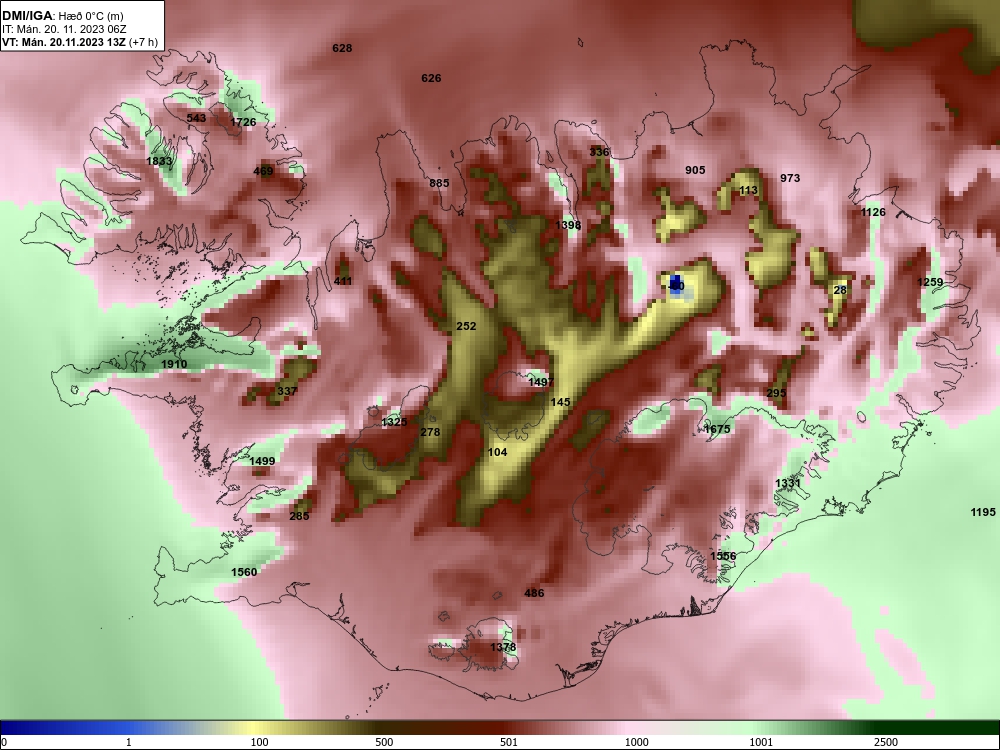
Task: Click the map value 626
Action: pos(431,78)
